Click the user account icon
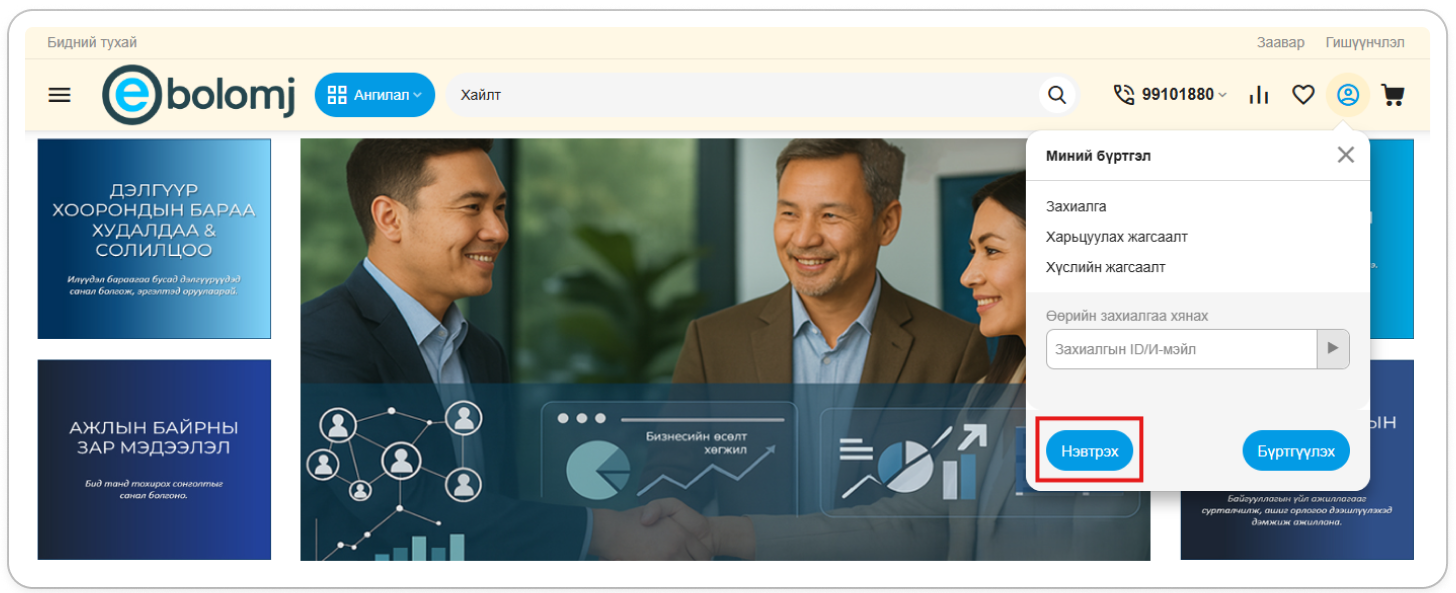1456x593 pixels. click(1348, 95)
